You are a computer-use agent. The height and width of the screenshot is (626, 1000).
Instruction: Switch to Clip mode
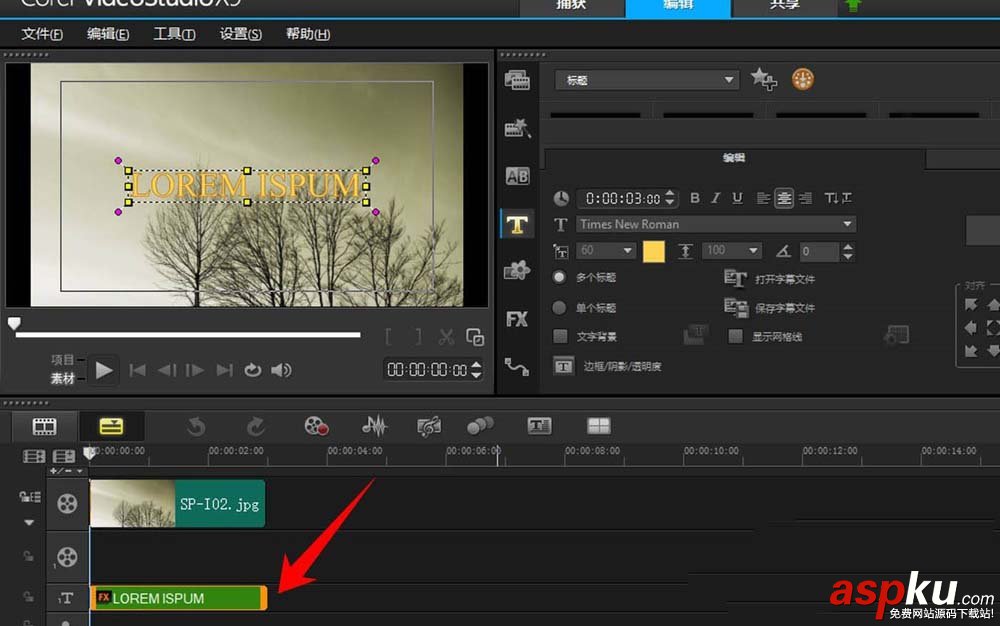coord(63,378)
